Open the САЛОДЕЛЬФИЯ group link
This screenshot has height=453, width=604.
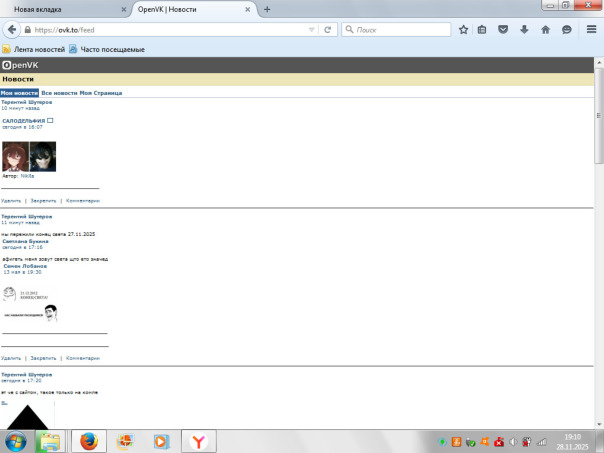tap(24, 121)
